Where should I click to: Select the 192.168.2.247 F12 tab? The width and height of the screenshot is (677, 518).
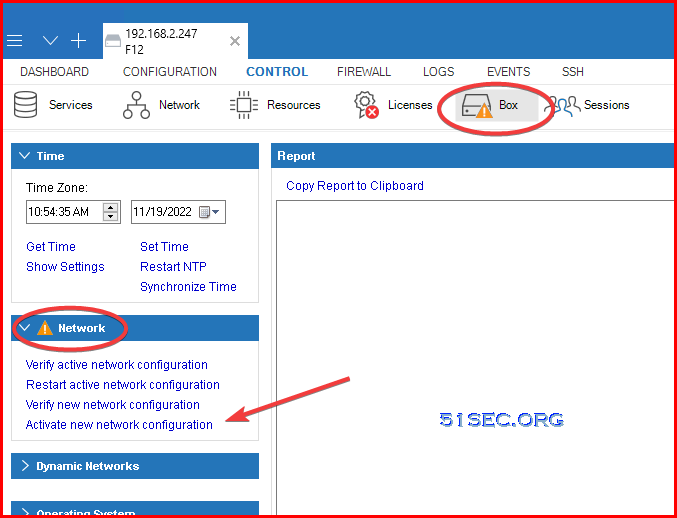[175, 41]
